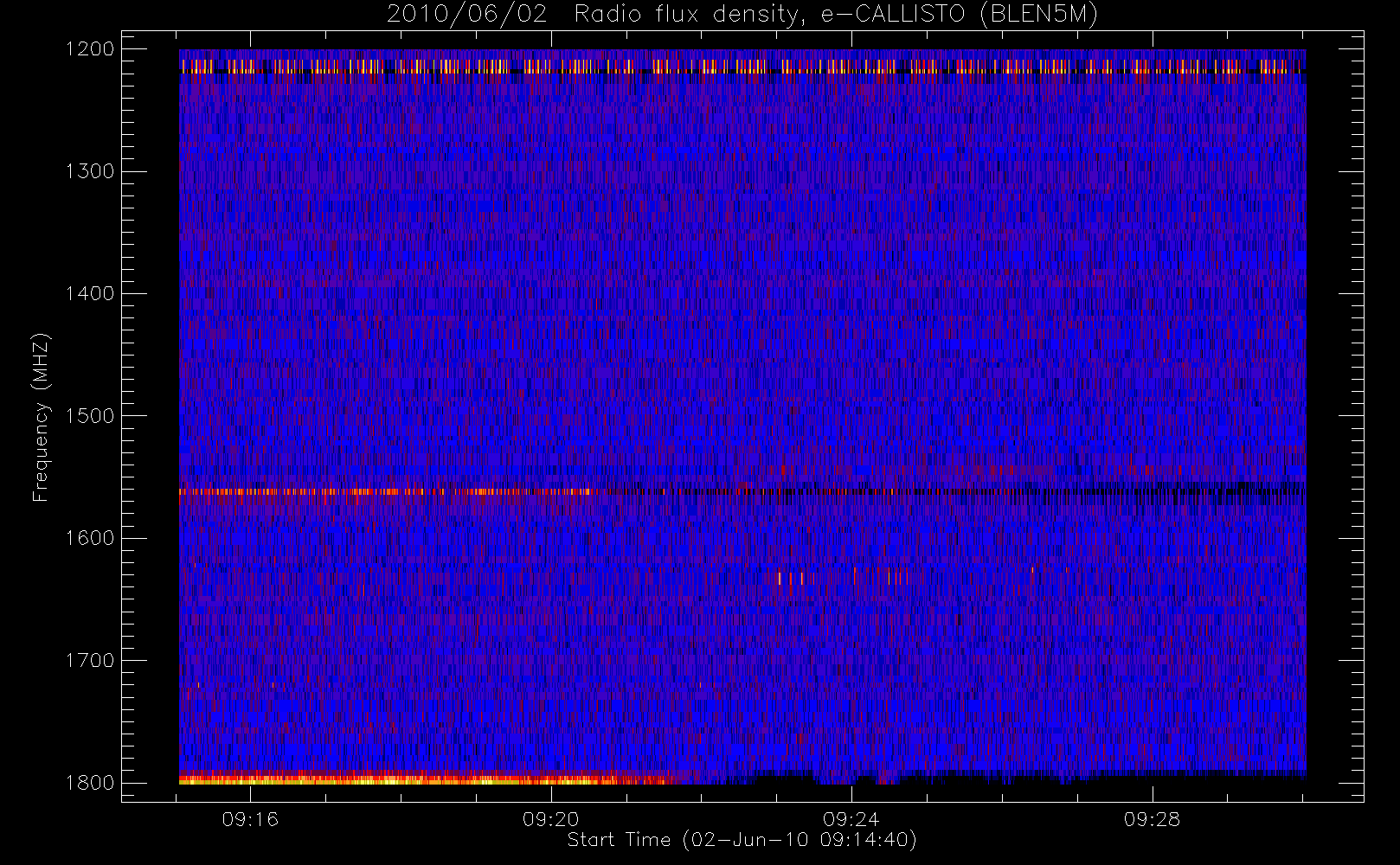
Task: Click the 09:28 time axis label
Action: coord(1153,819)
